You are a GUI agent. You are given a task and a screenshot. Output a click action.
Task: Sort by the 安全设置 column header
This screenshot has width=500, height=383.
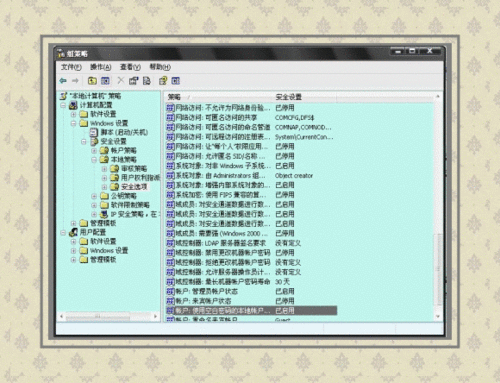[304, 97]
